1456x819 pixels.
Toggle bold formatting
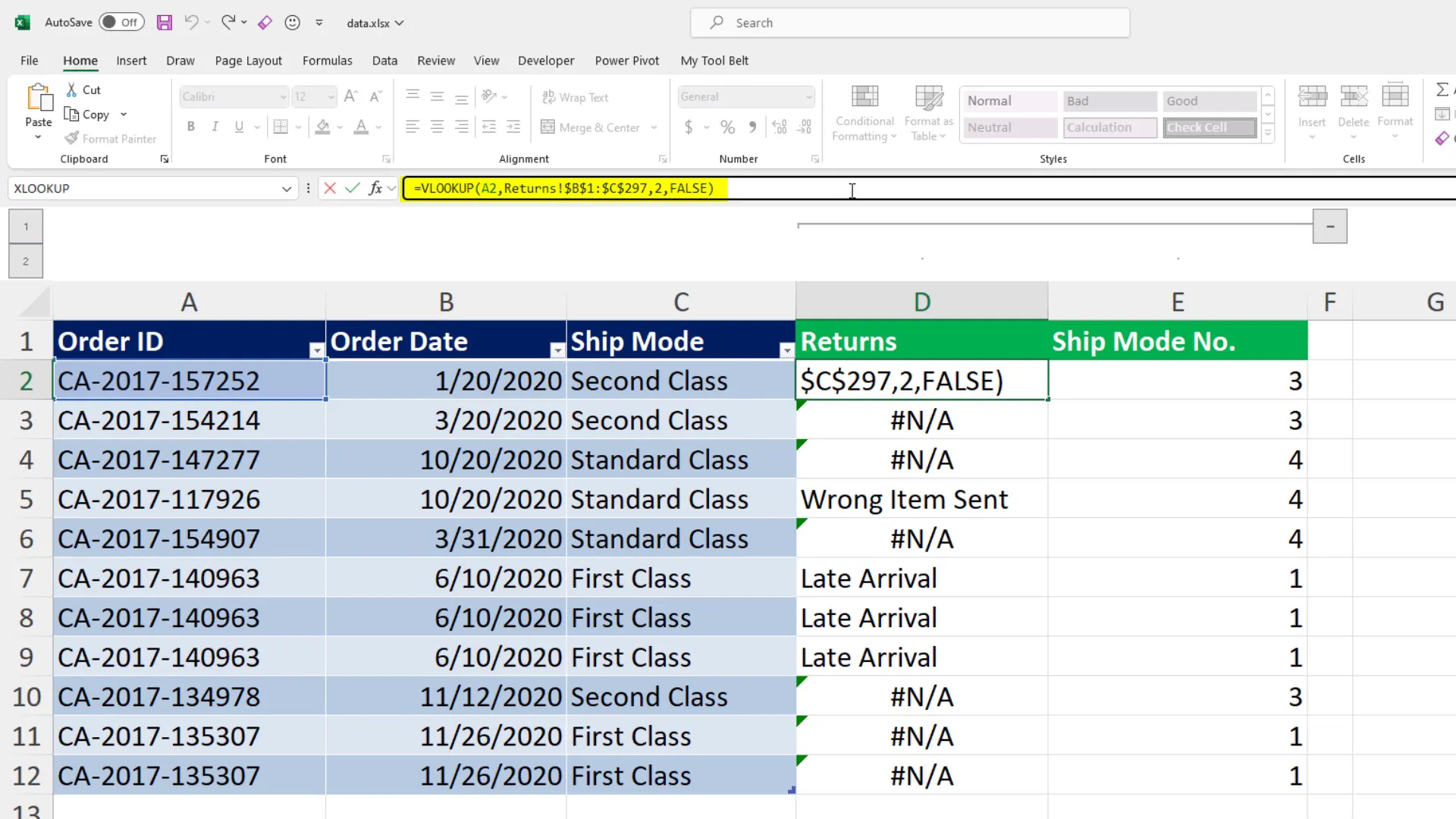tap(190, 126)
